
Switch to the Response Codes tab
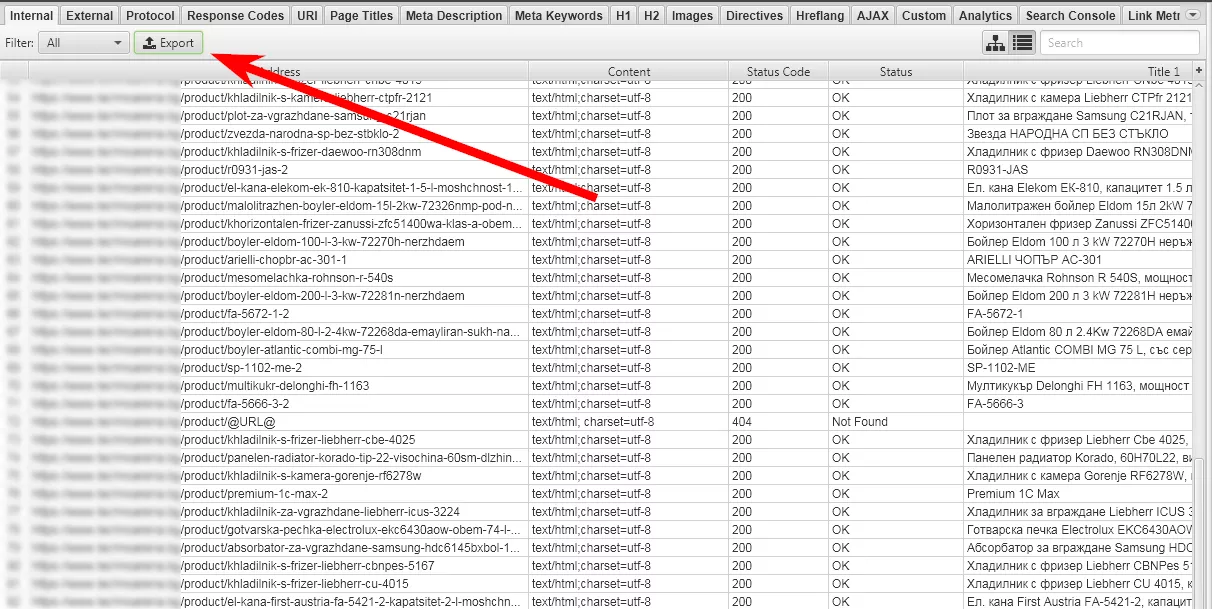(235, 15)
